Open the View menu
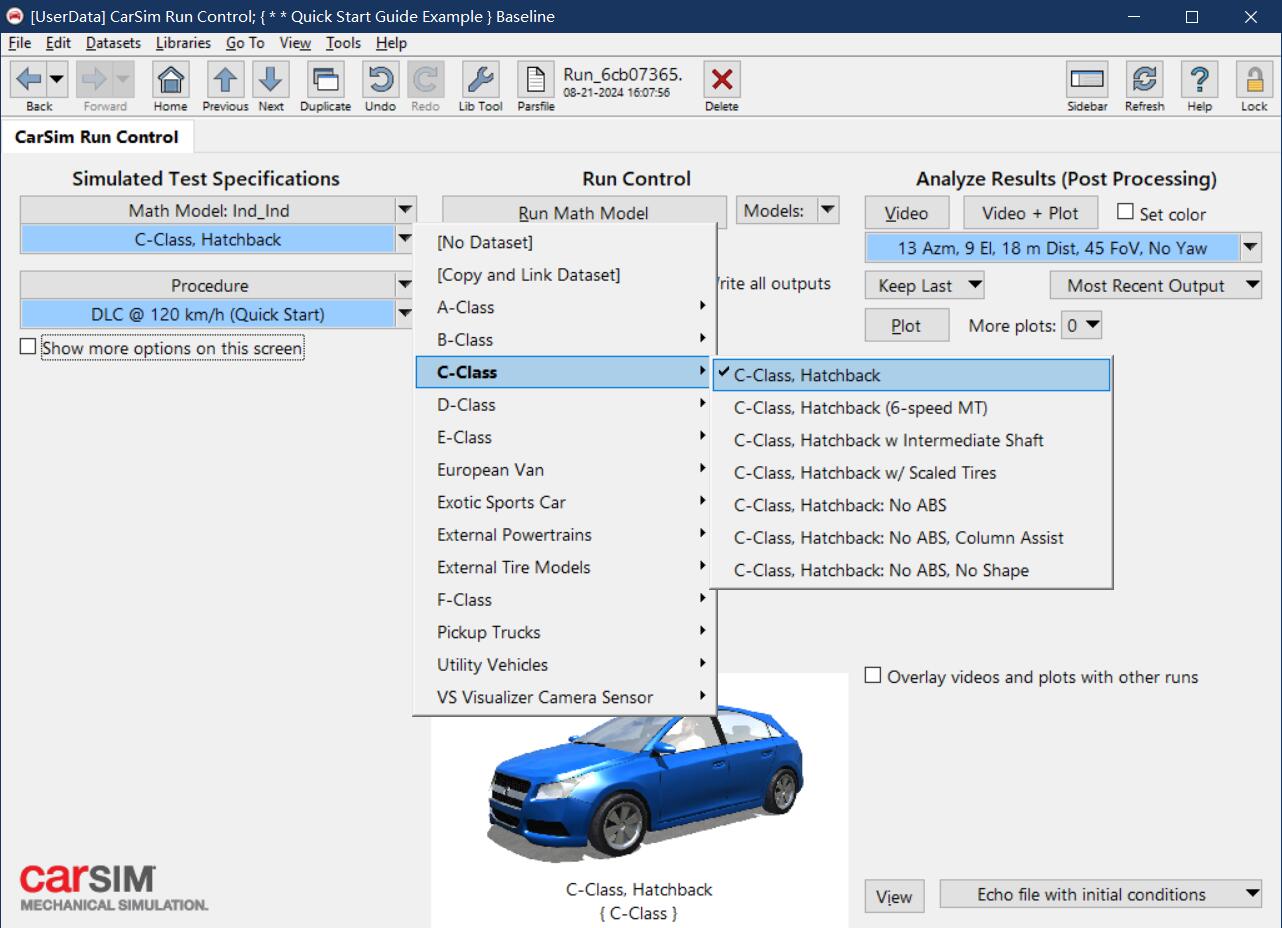This screenshot has width=1282, height=928. (295, 43)
